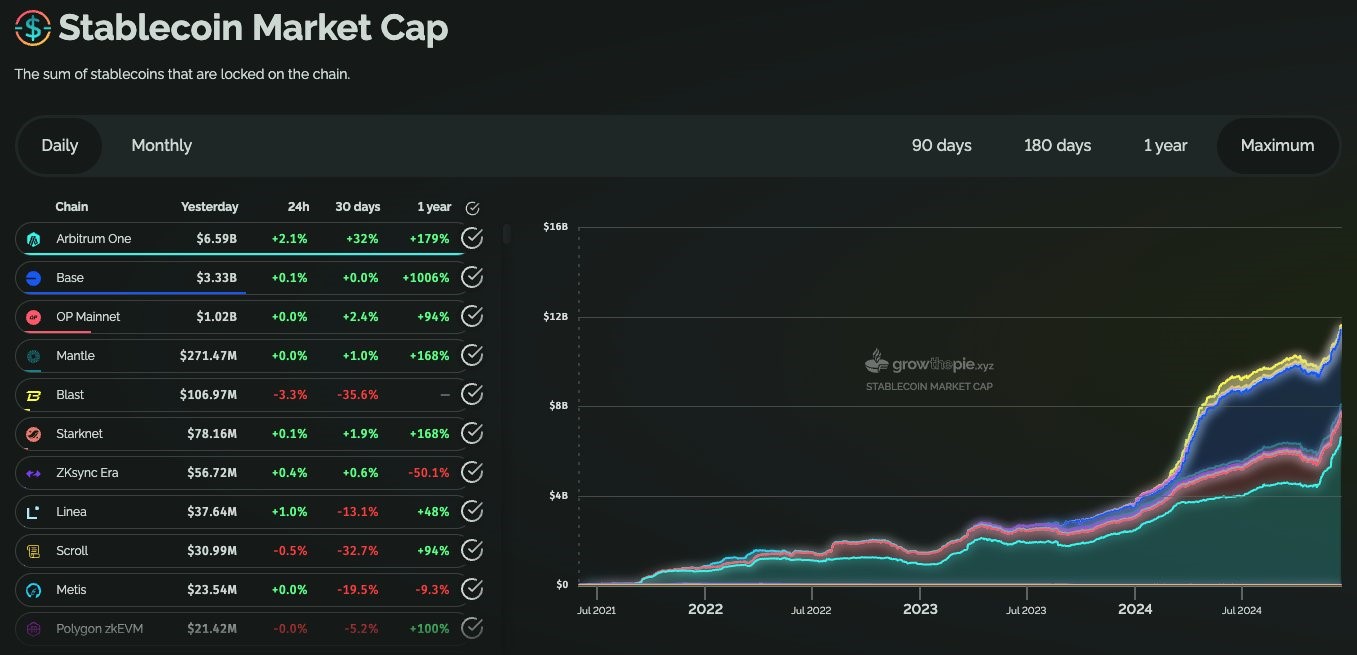This screenshot has height=655, width=1357.
Task: Click the ZKsync Era chain logo
Action: point(33,473)
